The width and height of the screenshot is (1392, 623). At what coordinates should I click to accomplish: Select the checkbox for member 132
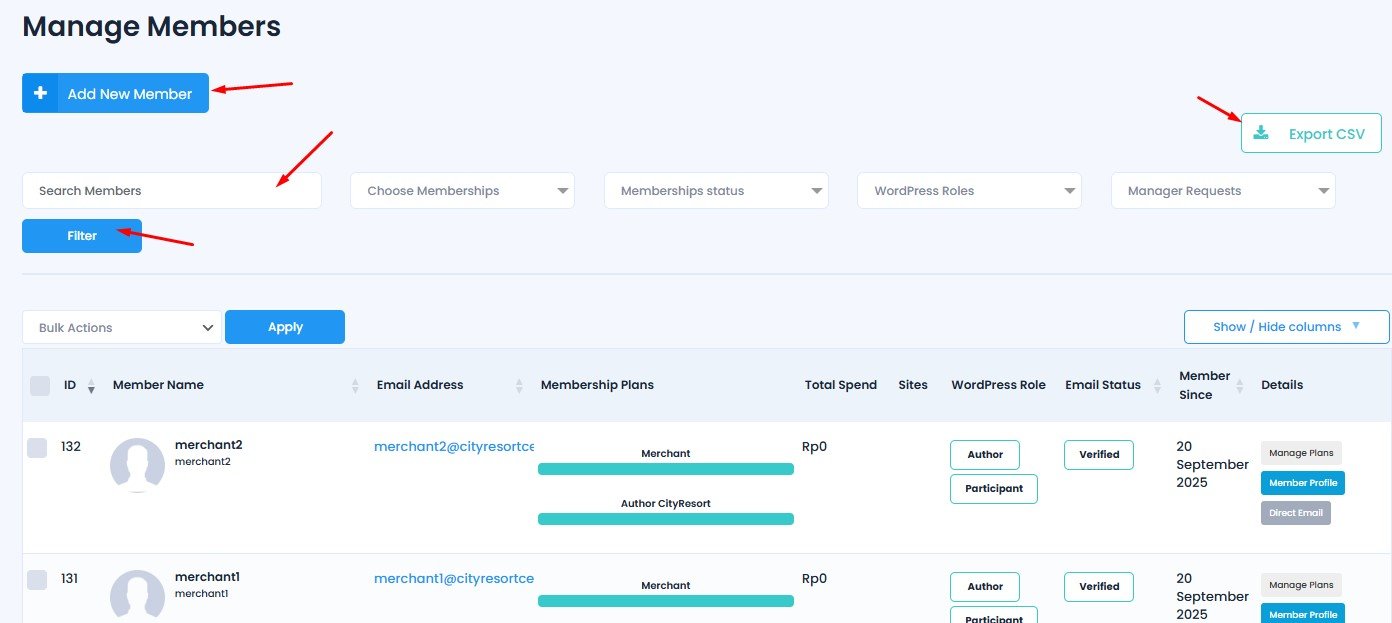(x=37, y=448)
